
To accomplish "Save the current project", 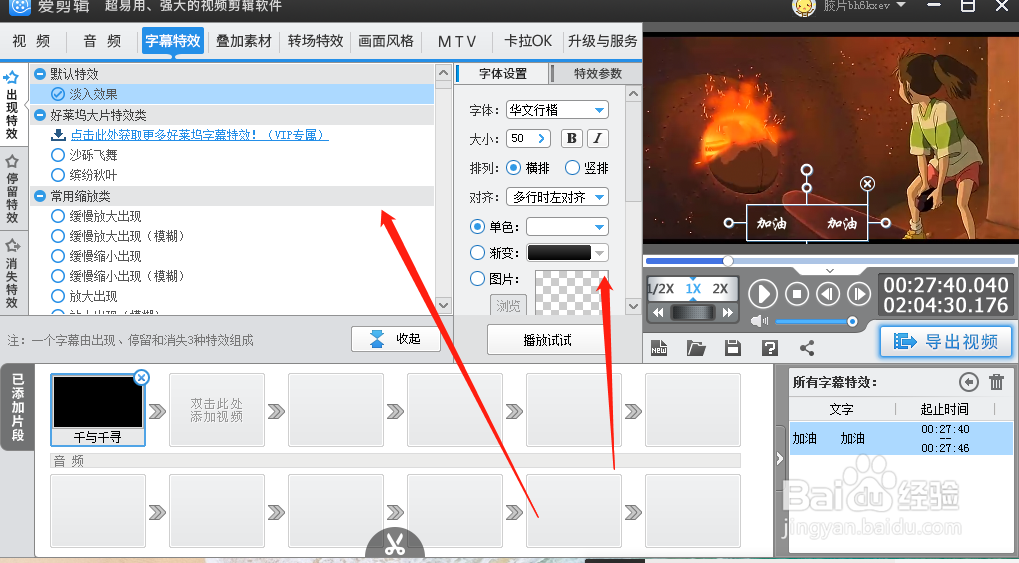I will [x=733, y=348].
